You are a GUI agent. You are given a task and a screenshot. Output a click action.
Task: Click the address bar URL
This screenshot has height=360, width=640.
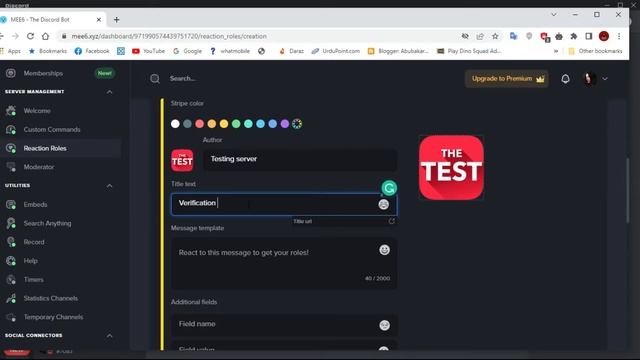click(169, 36)
